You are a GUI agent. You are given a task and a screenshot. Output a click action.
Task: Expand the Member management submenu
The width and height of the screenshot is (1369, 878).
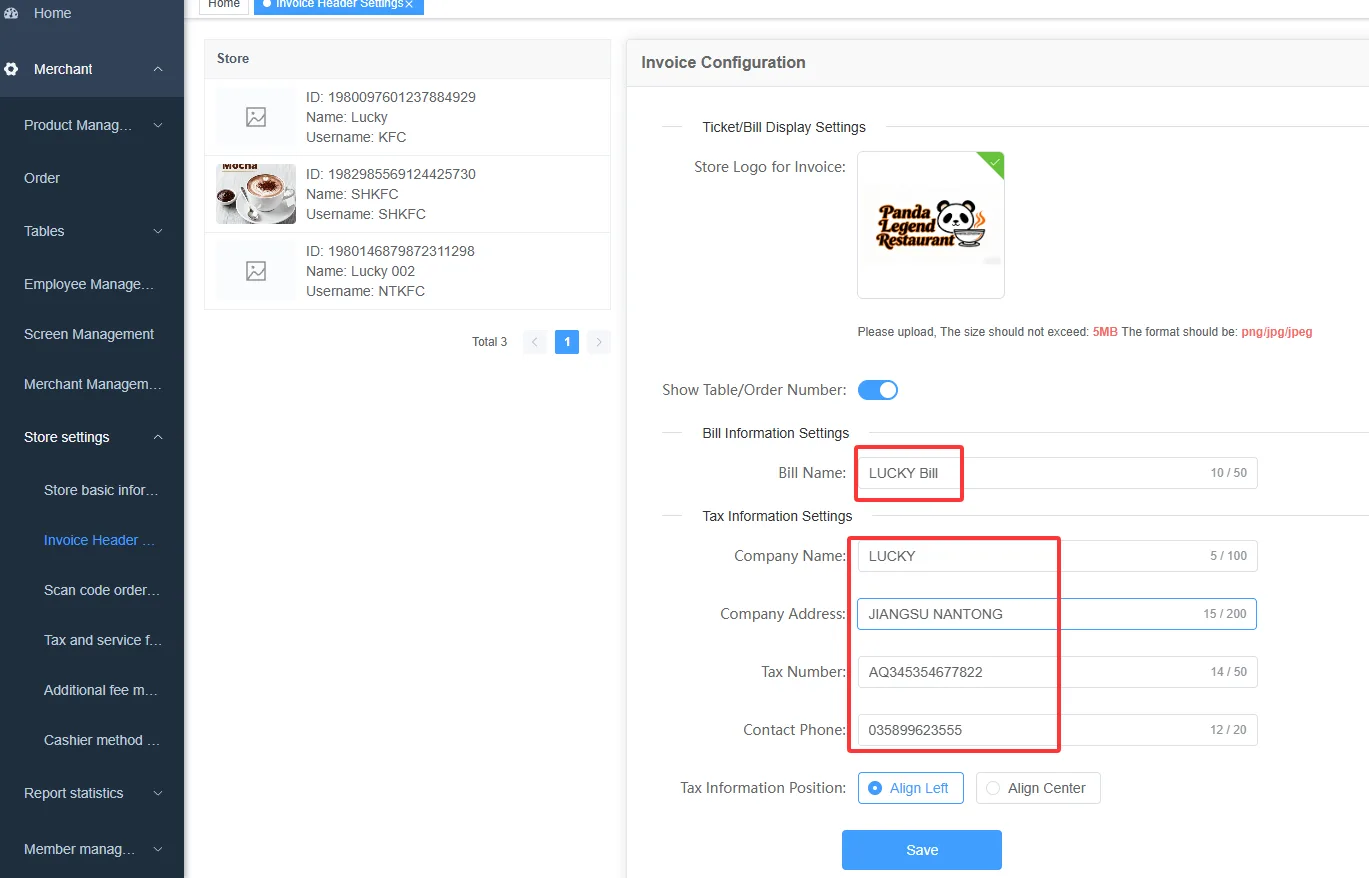pyautogui.click(x=158, y=849)
